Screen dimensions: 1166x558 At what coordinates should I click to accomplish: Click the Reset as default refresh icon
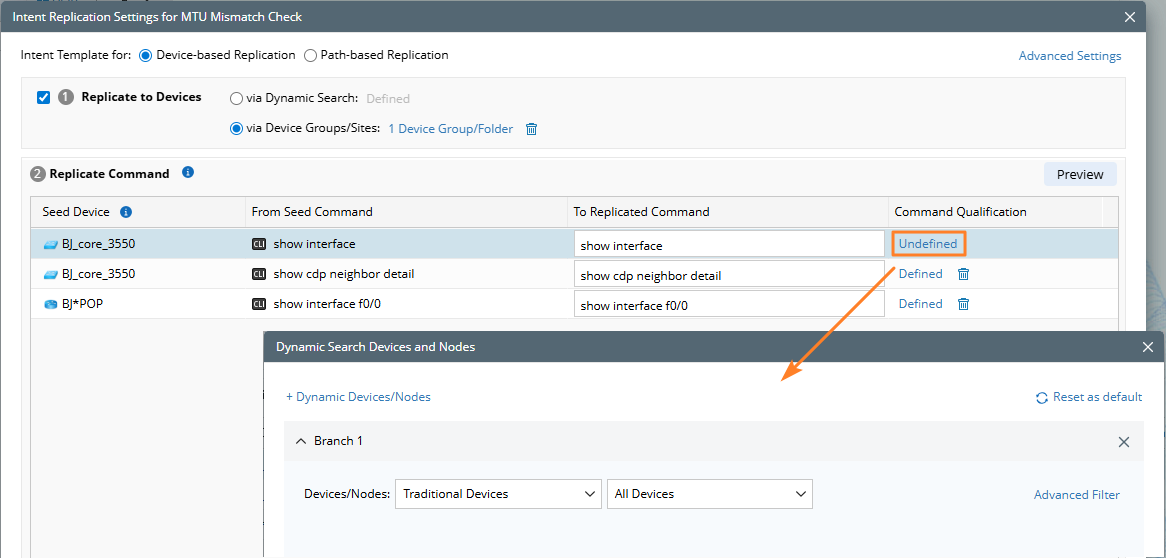(x=1042, y=398)
